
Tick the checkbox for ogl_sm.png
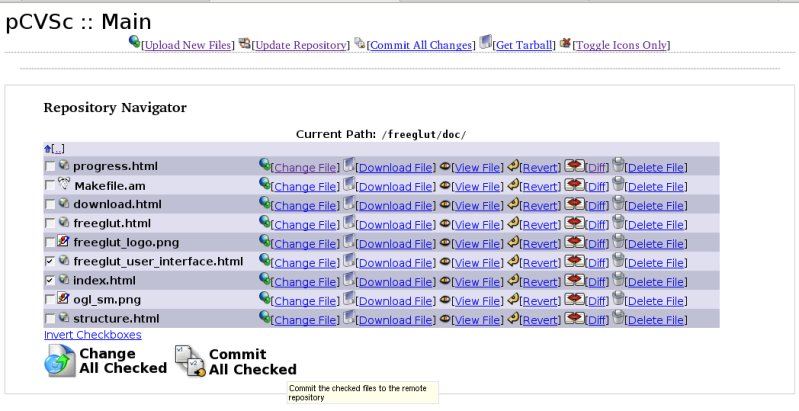point(50,300)
